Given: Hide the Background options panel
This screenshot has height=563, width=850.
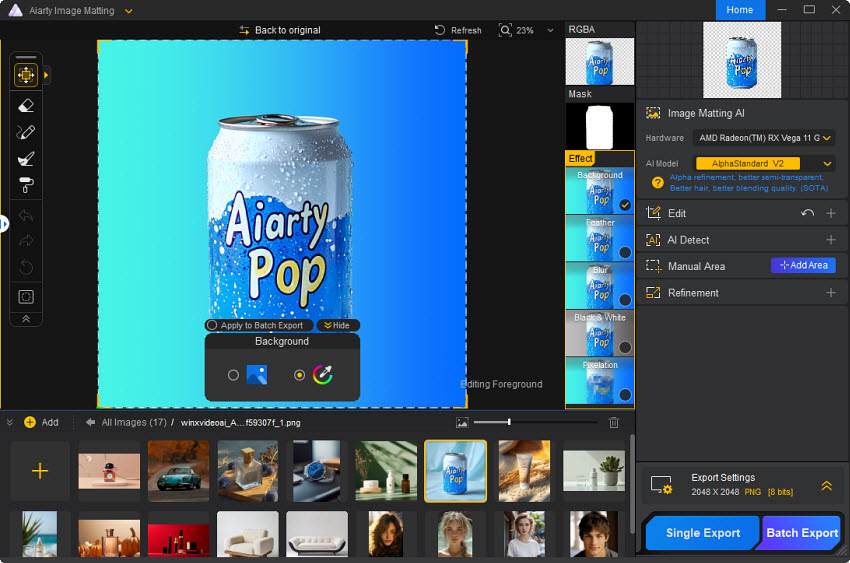Looking at the screenshot, I should 337,325.
